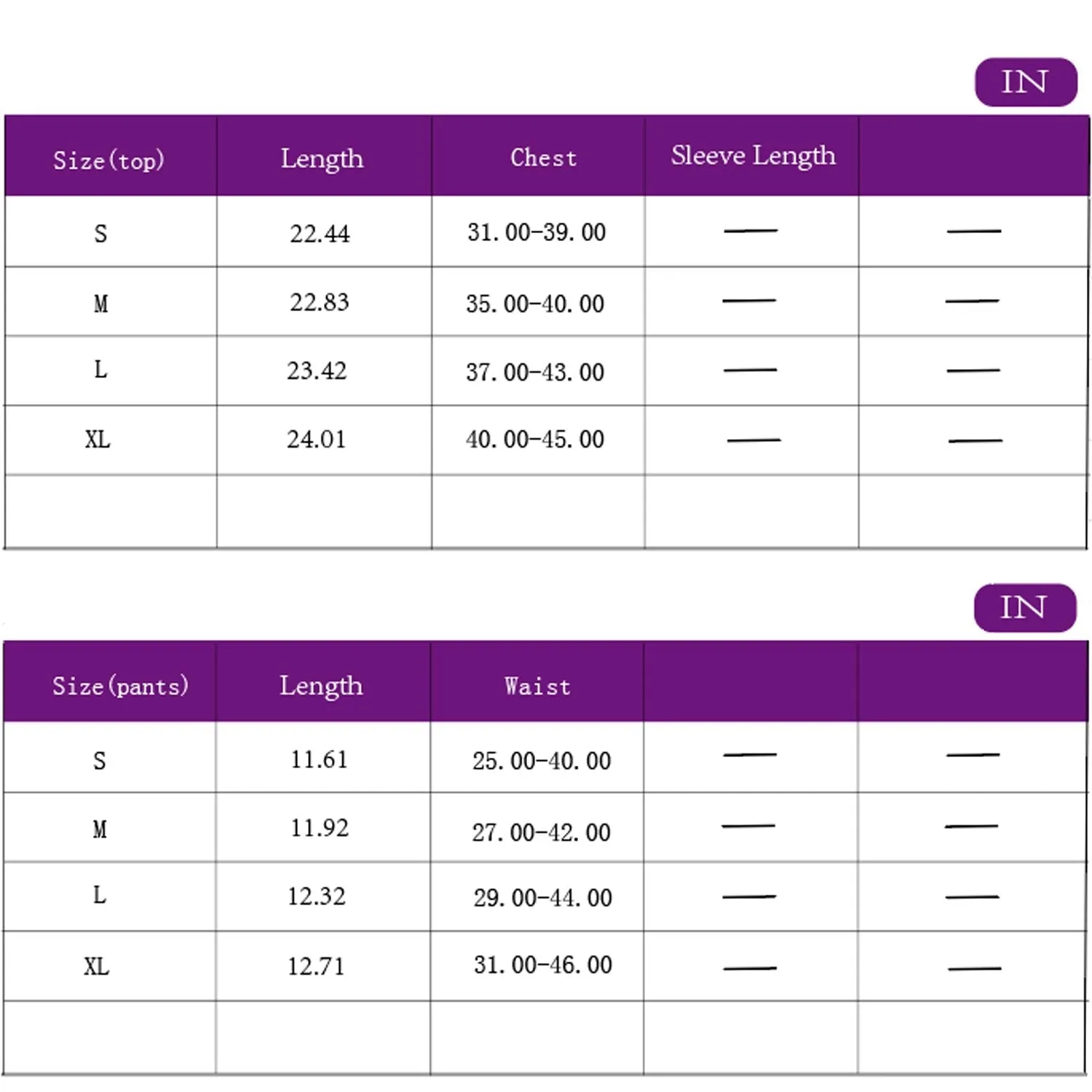Select the Size(pants) column header
1092x1092 pixels.
pos(120,686)
